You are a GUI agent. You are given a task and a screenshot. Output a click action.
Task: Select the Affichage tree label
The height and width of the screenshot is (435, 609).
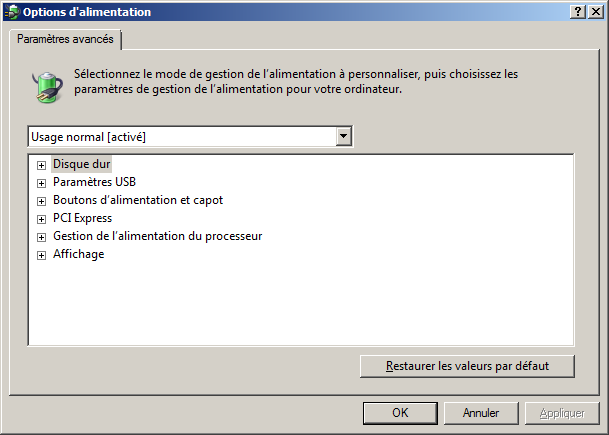point(79,255)
